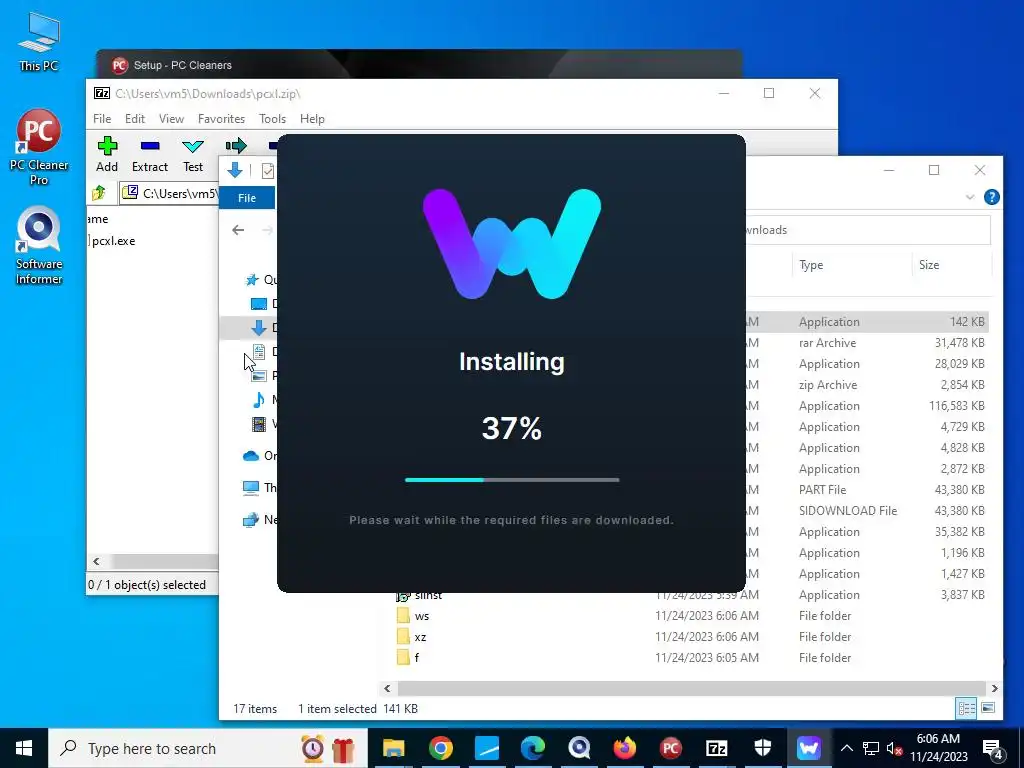Click the Back arrow in File Explorer
The height and width of the screenshot is (768, 1024).
click(x=238, y=230)
